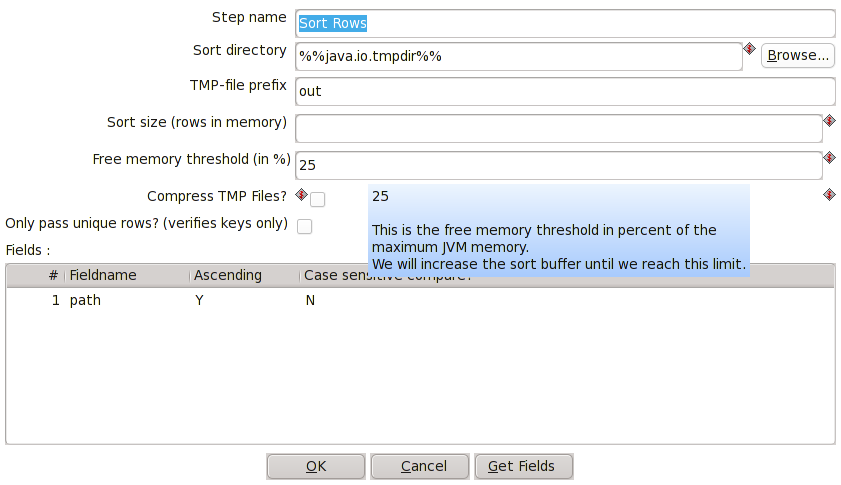
Task: Click the Free memory threshold input
Action: tap(559, 165)
